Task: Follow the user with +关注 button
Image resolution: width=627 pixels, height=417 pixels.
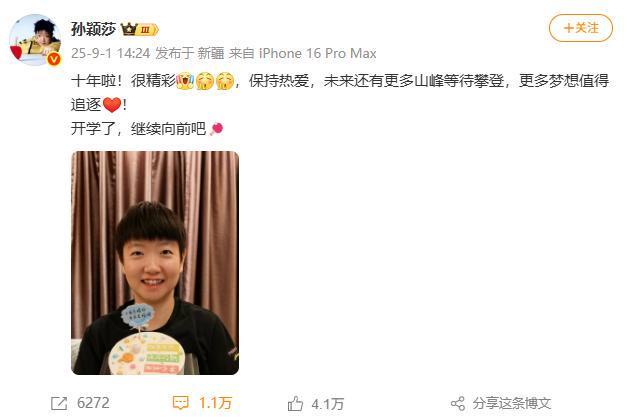Action: point(581,28)
